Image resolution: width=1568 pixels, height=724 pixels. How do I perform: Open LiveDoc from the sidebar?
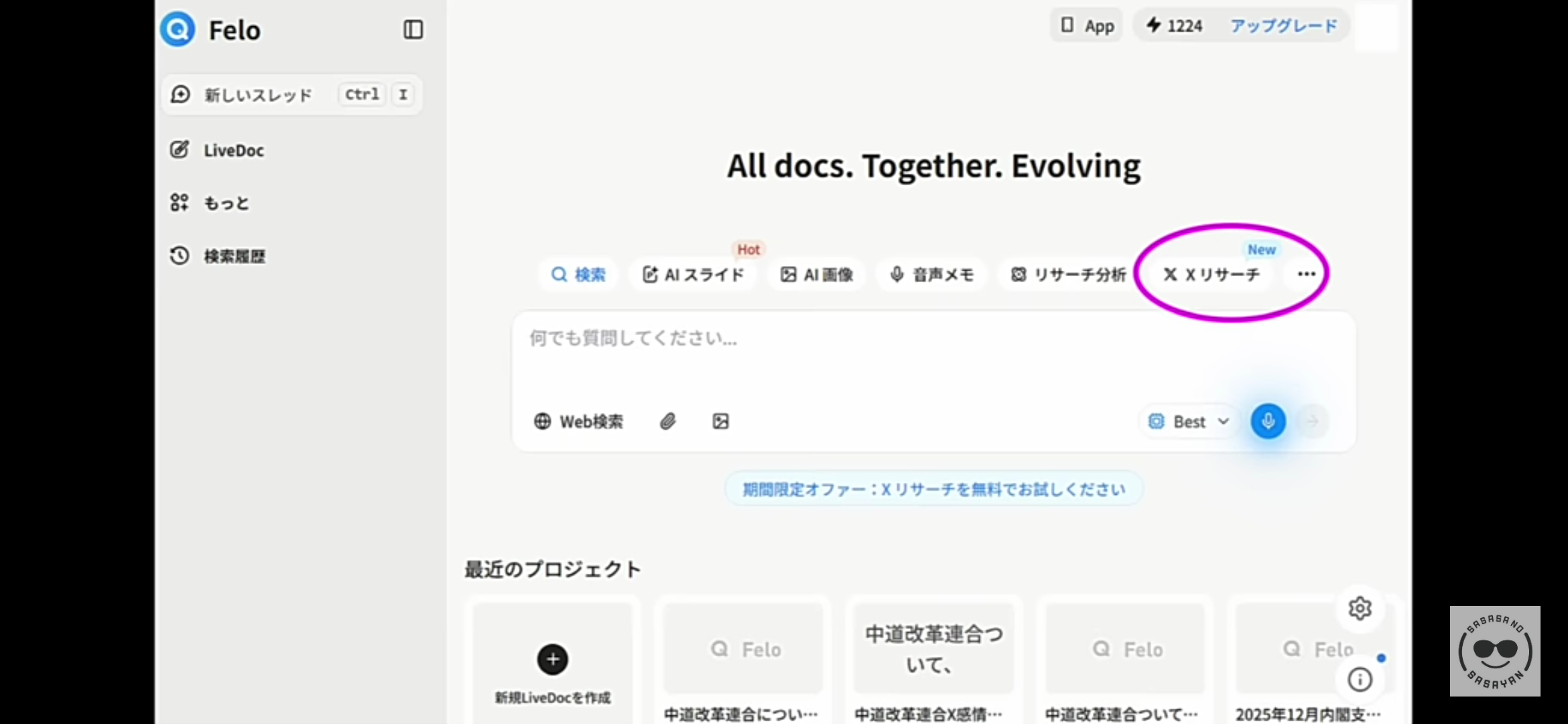click(x=233, y=150)
